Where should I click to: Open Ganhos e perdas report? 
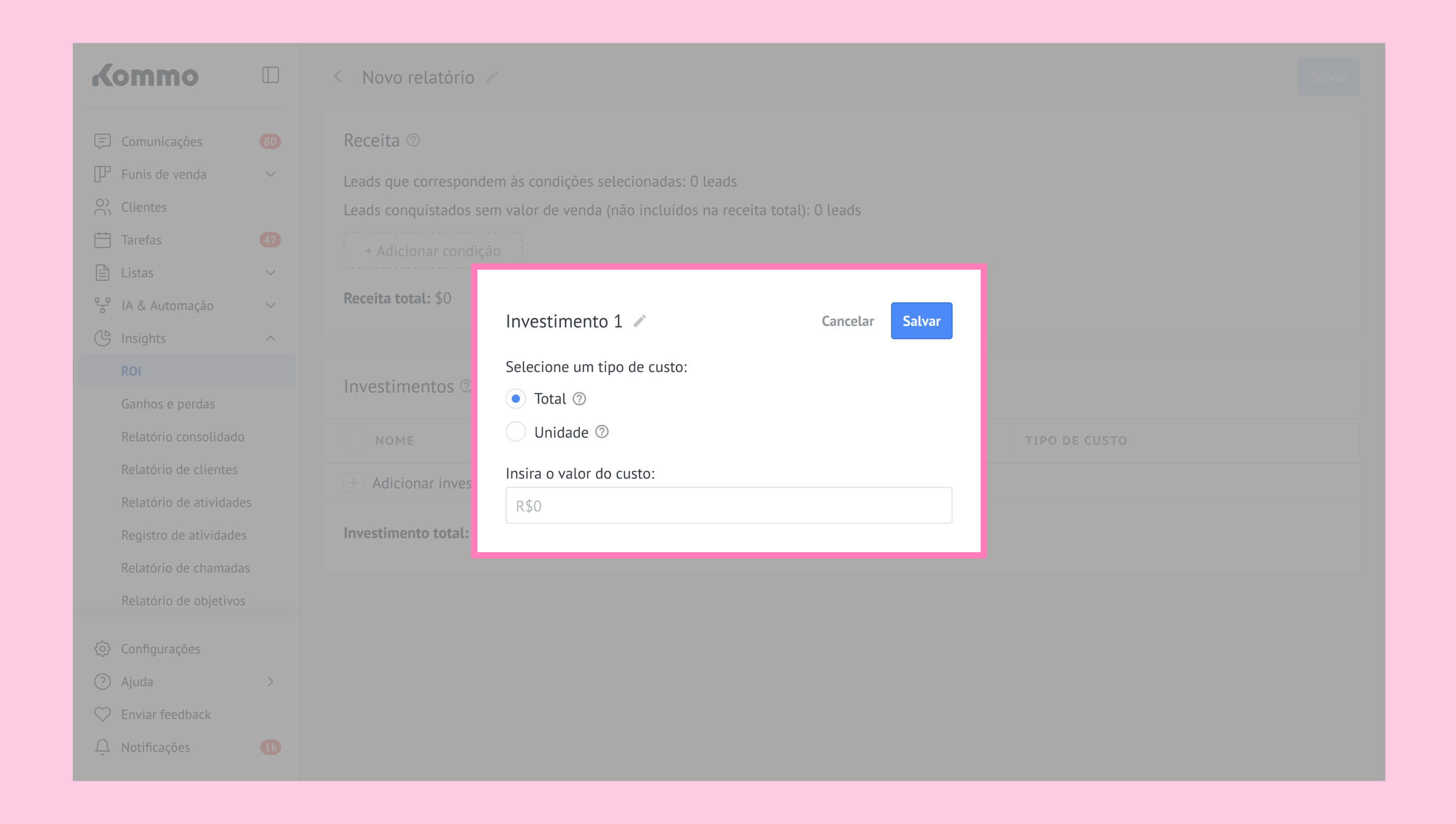coord(168,404)
